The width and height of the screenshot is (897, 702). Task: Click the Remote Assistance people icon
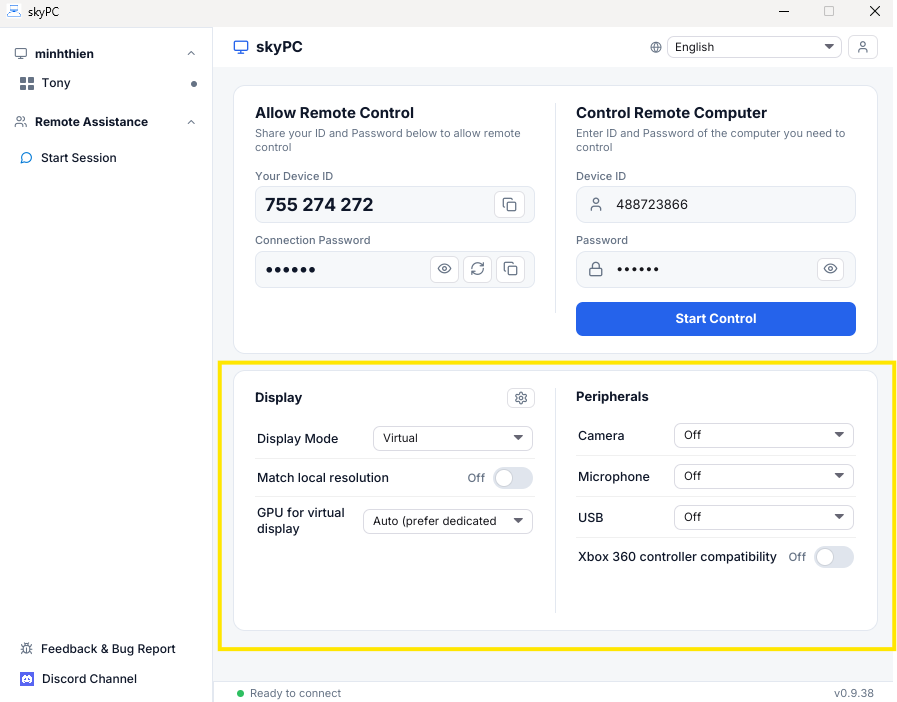21,122
